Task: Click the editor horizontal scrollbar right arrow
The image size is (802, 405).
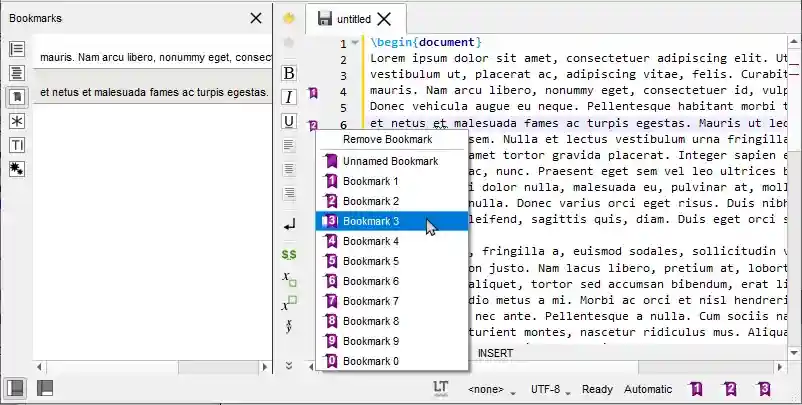Action: pos(779,367)
